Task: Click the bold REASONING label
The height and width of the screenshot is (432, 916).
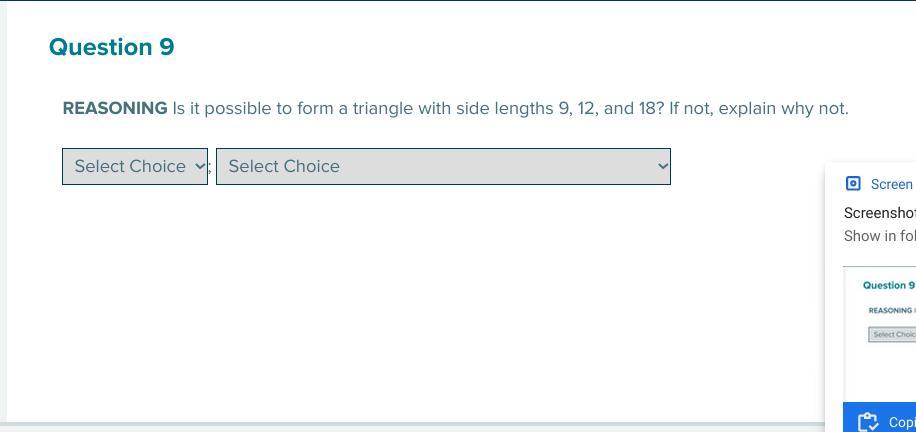Action: (x=115, y=108)
